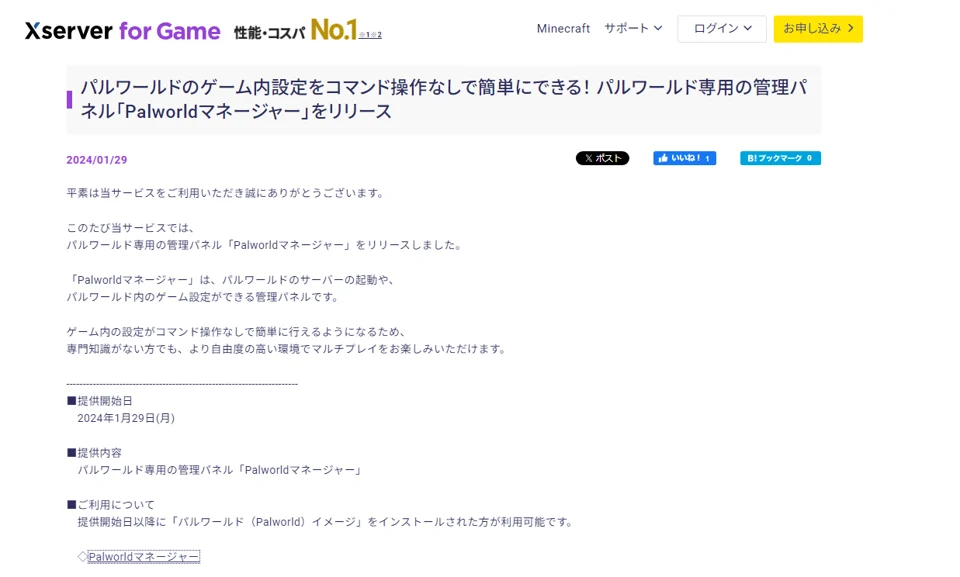Image resolution: width=960 pixels, height=577 pixels.
Task: Click the yellow お申し込み button
Action: 818,29
